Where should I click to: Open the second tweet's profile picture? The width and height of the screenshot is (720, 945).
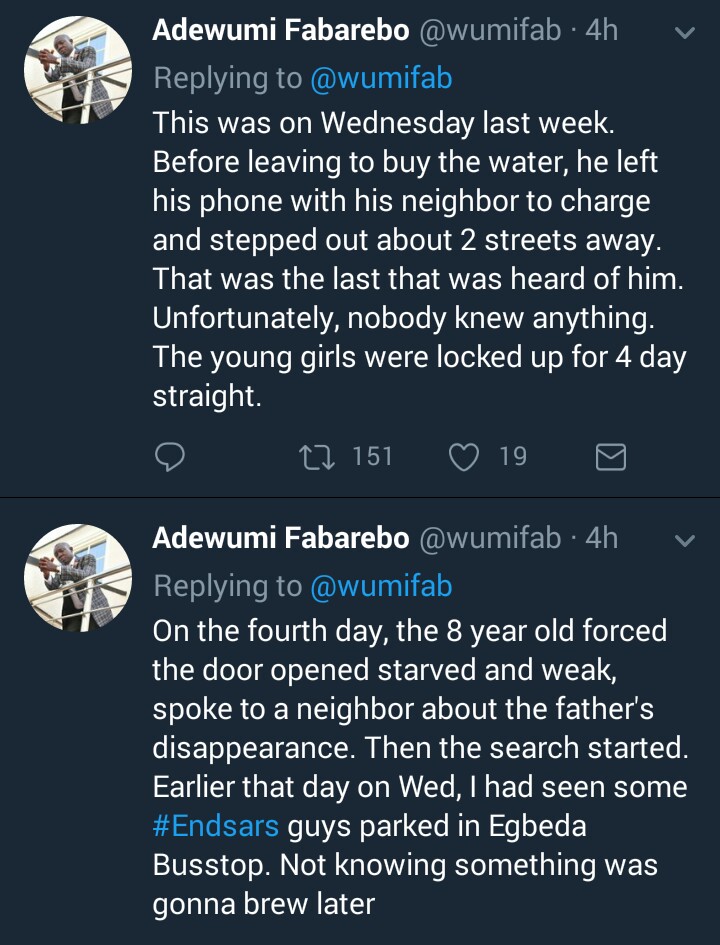(x=78, y=578)
